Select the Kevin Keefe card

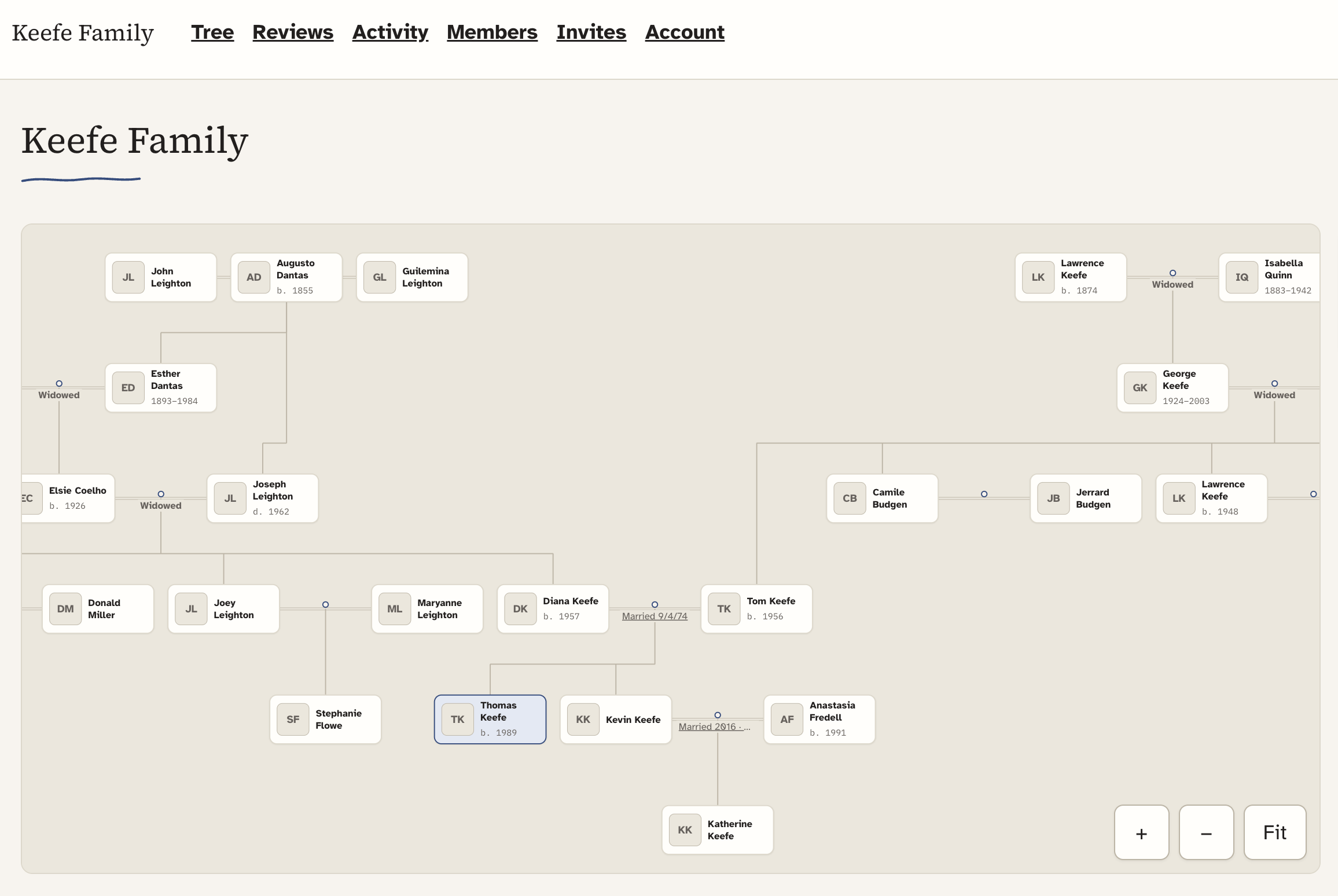coord(616,719)
